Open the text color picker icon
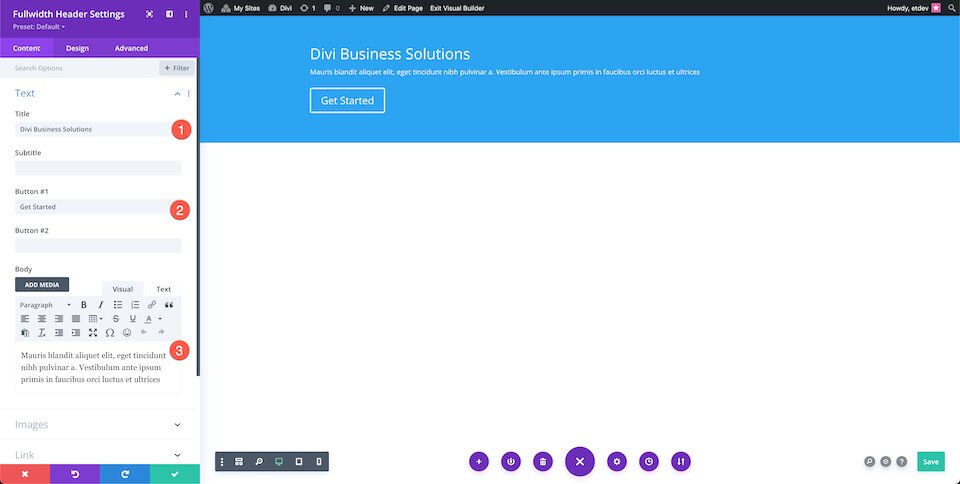The height and width of the screenshot is (484, 960). point(148,319)
